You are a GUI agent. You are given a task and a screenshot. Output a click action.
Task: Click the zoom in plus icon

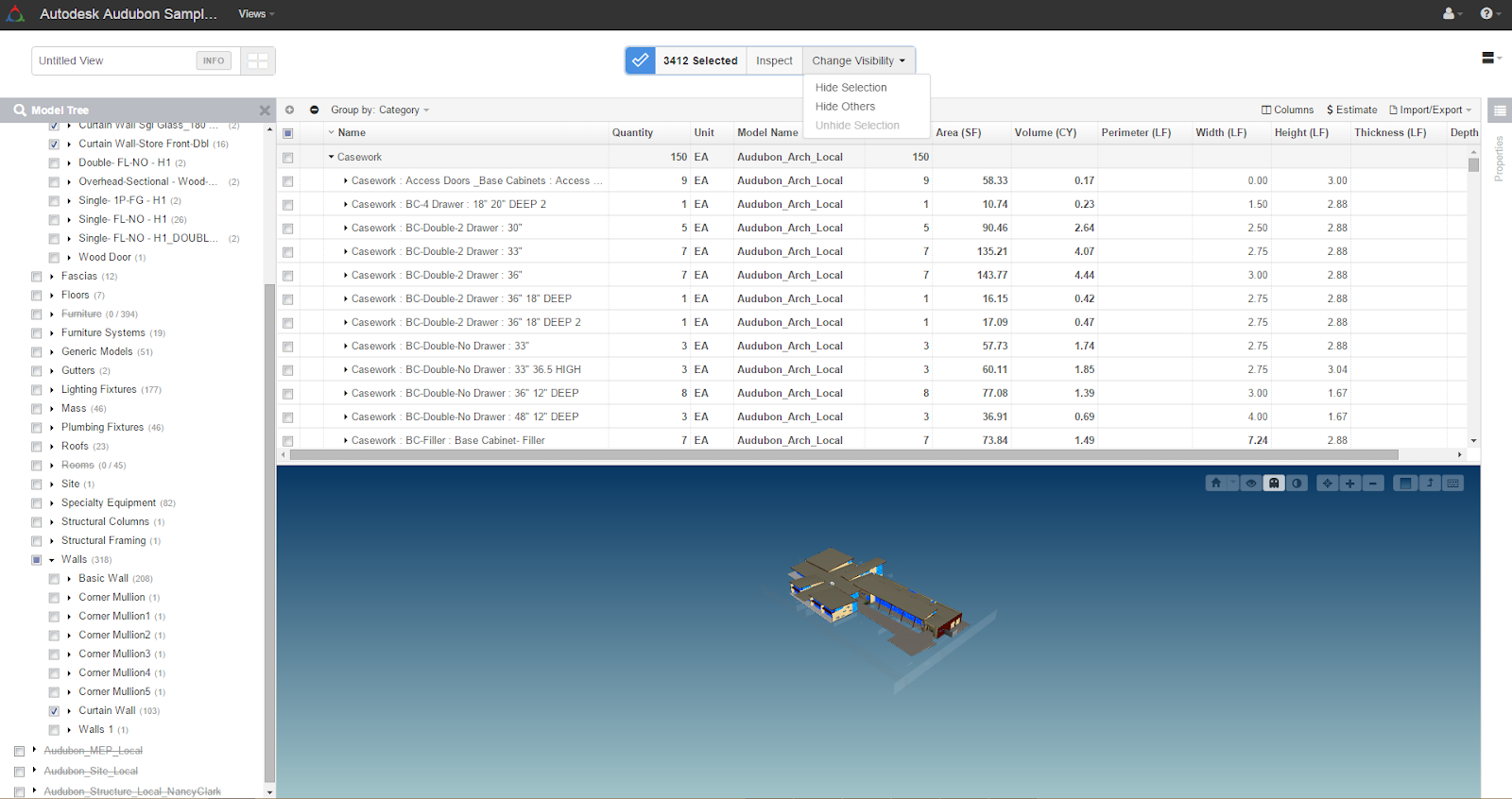coord(1350,483)
